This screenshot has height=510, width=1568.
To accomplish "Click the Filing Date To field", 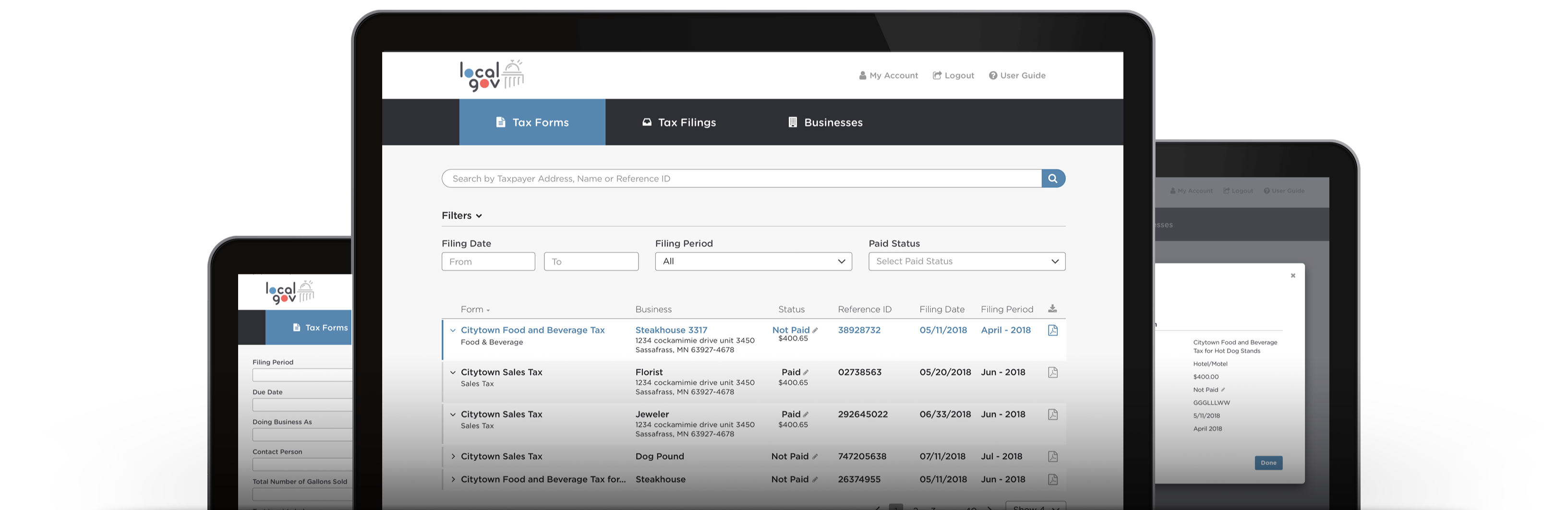I will click(591, 261).
